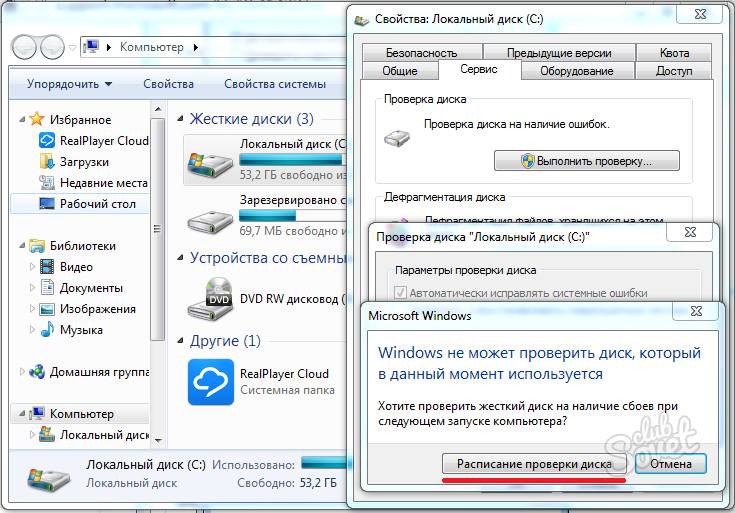Viewport: 735px width, 513px height.
Task: Expand the Изображения library
Action: pos(32,309)
